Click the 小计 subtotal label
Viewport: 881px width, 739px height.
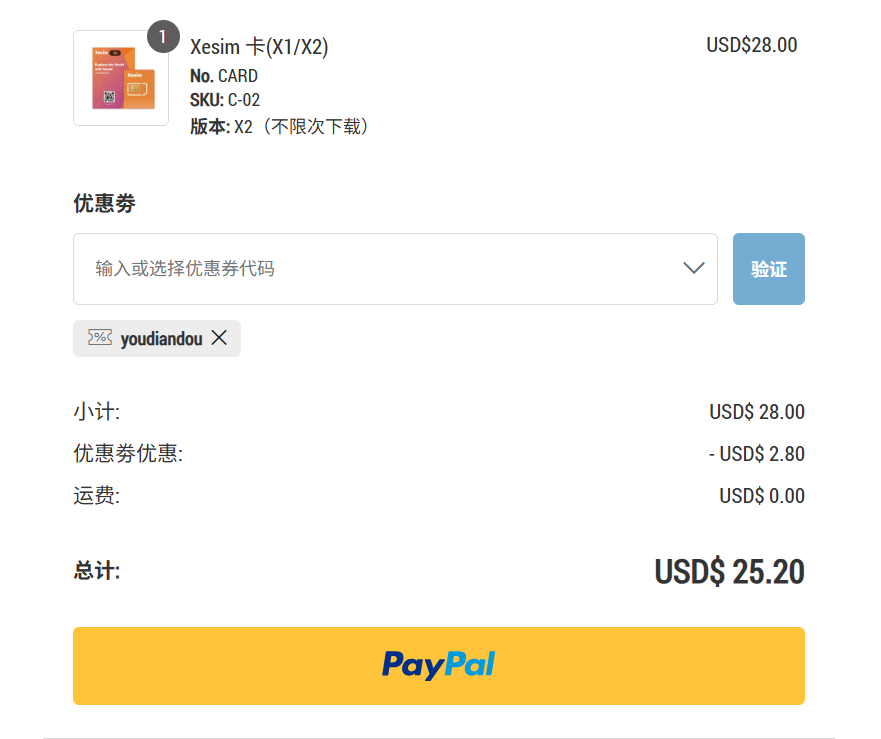[96, 412]
